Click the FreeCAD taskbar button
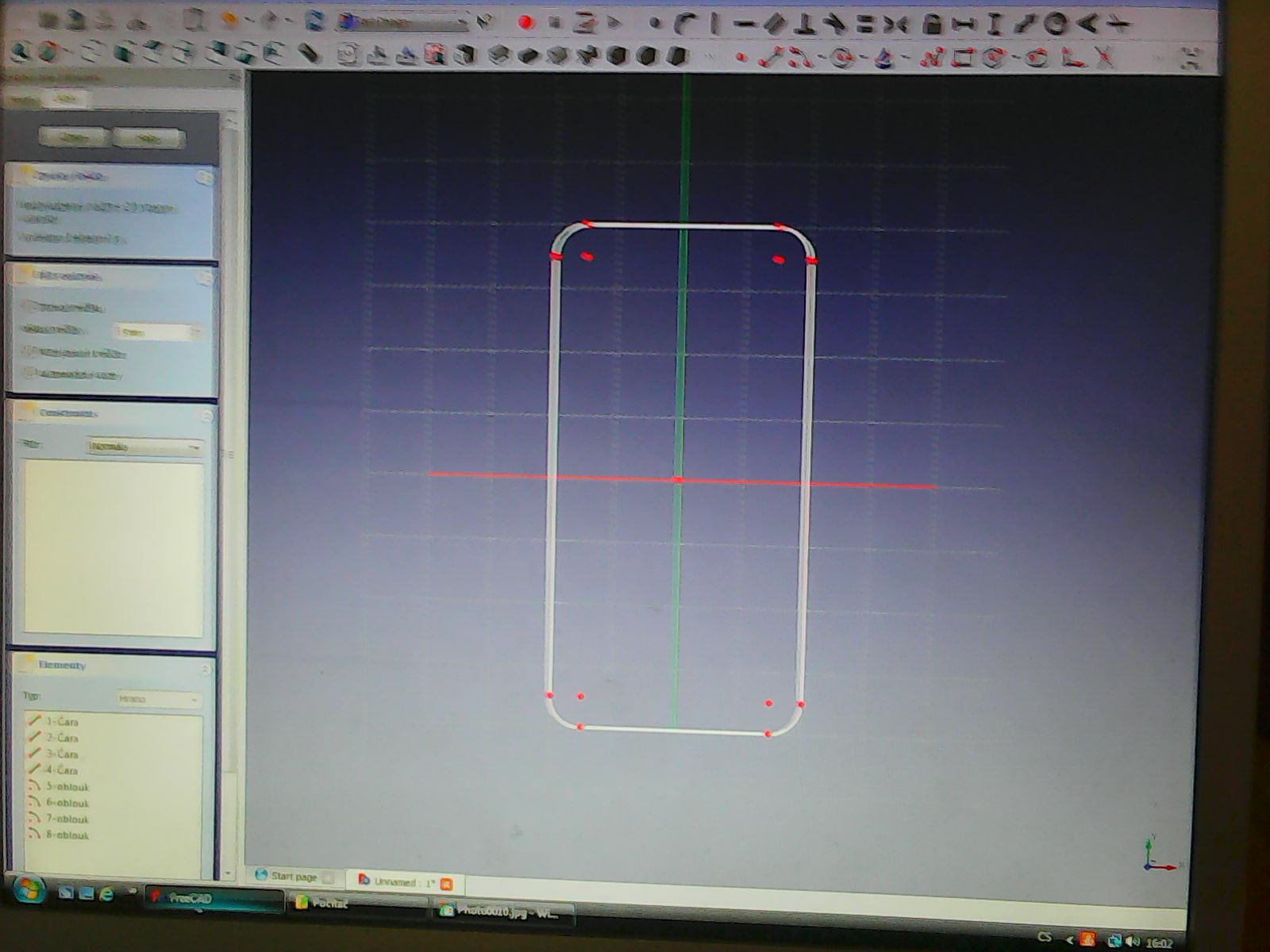Screen dimensions: 1270x952 (213, 899)
